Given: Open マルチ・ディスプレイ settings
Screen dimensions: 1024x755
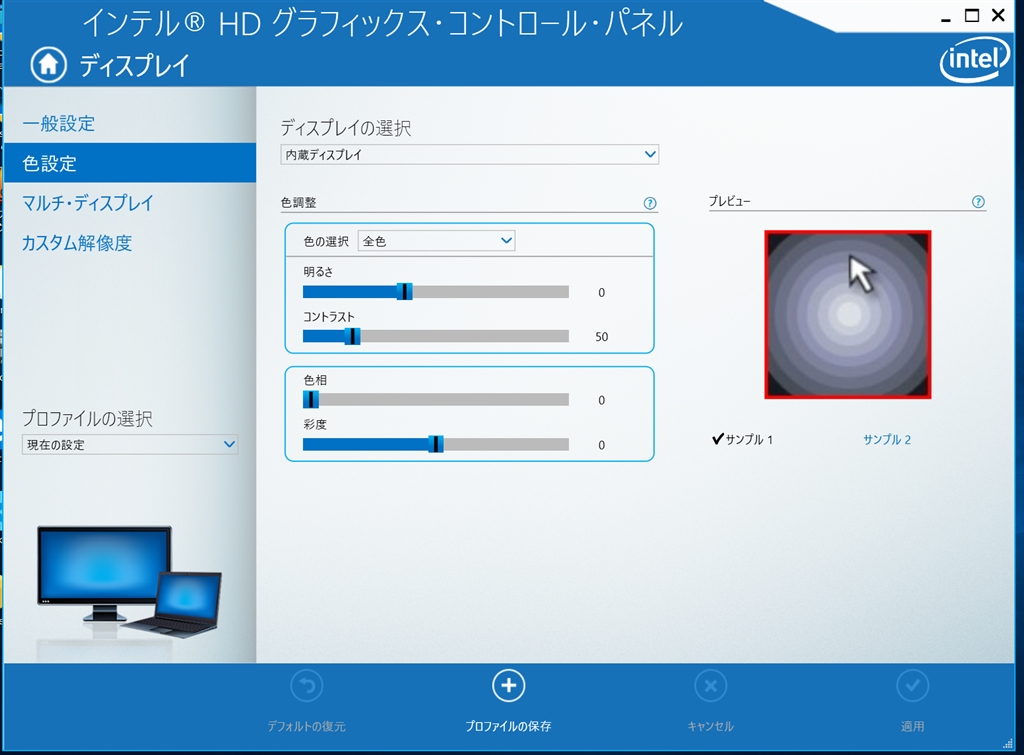Looking at the screenshot, I should [x=88, y=203].
